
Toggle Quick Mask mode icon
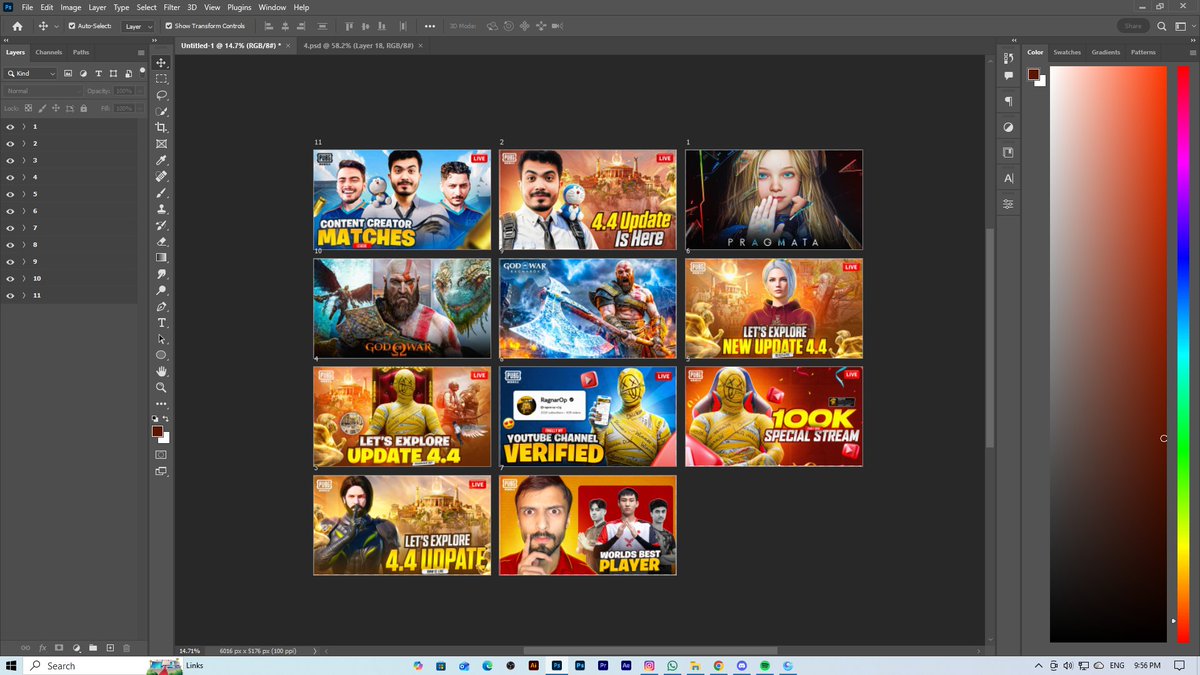coord(162,454)
